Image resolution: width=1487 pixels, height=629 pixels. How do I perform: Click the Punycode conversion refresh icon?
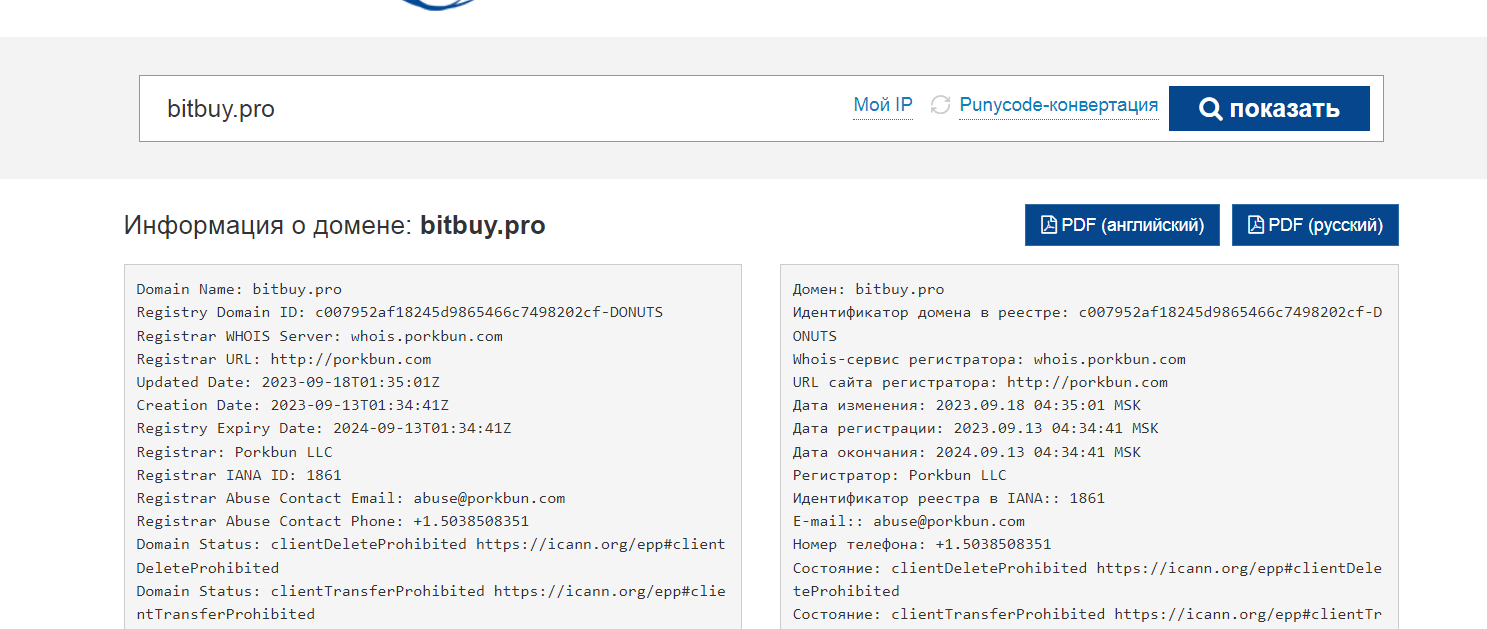940,105
